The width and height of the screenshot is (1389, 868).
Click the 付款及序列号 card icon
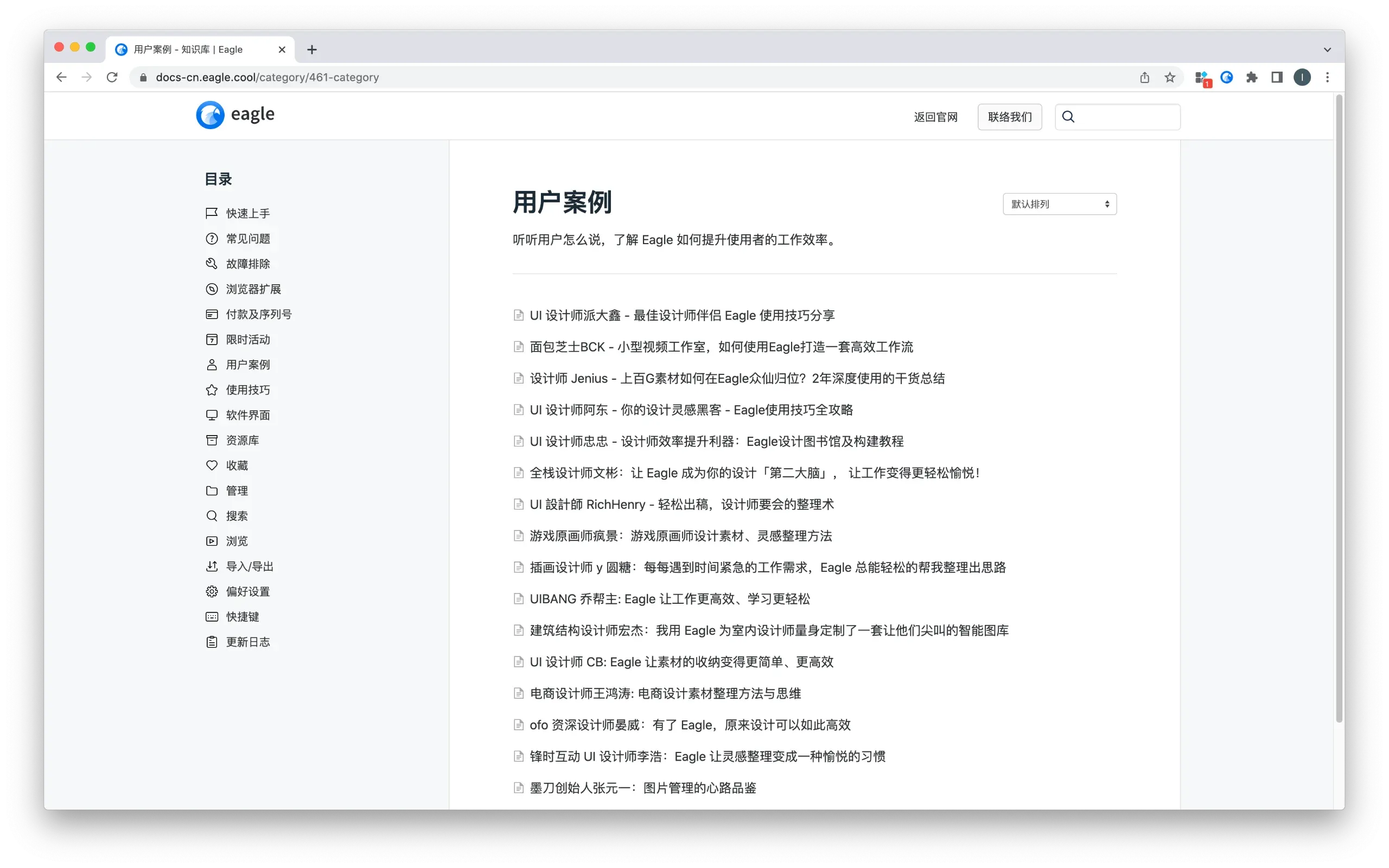pos(212,314)
